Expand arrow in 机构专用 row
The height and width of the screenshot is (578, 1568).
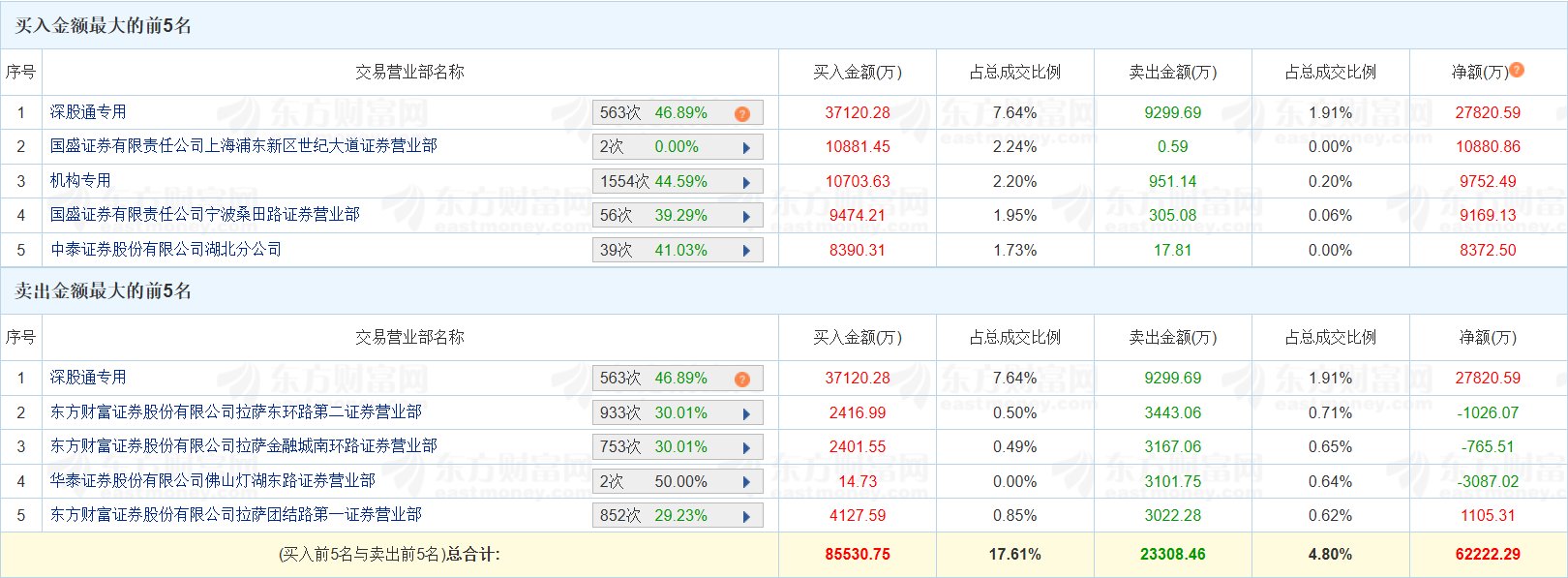coord(746,182)
